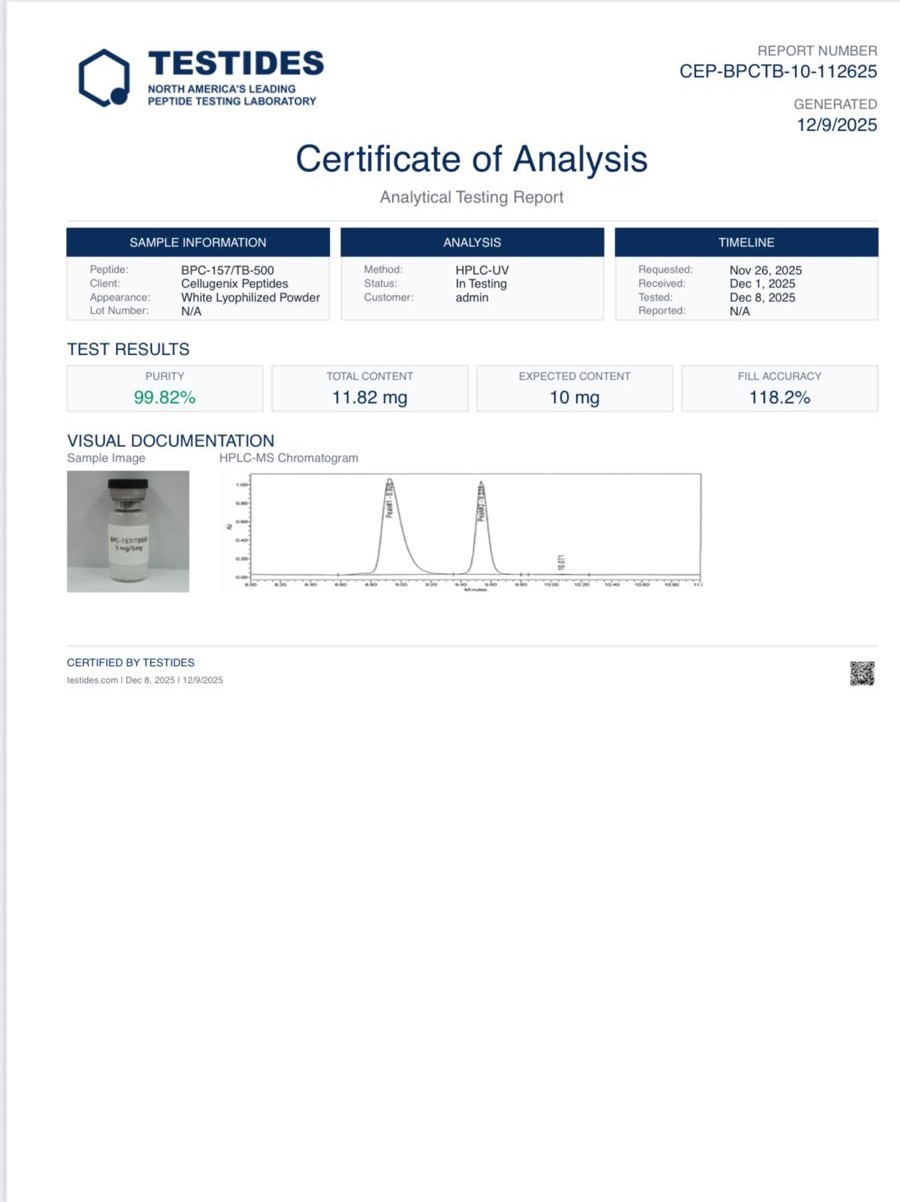Click the In Testing status value
This screenshot has width=900, height=1202.
[x=481, y=284]
